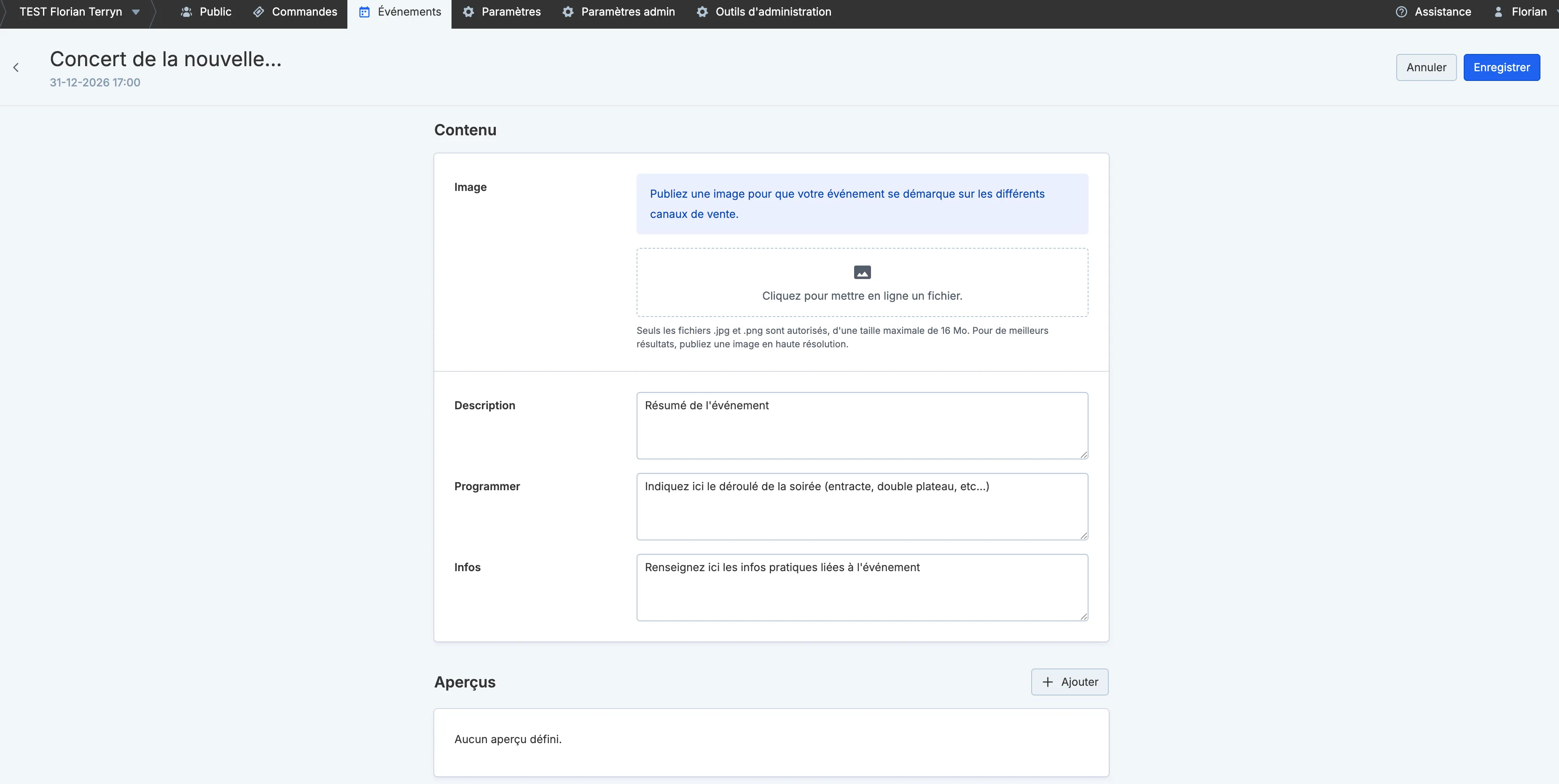Click the Paramètres gear icon

(x=468, y=11)
